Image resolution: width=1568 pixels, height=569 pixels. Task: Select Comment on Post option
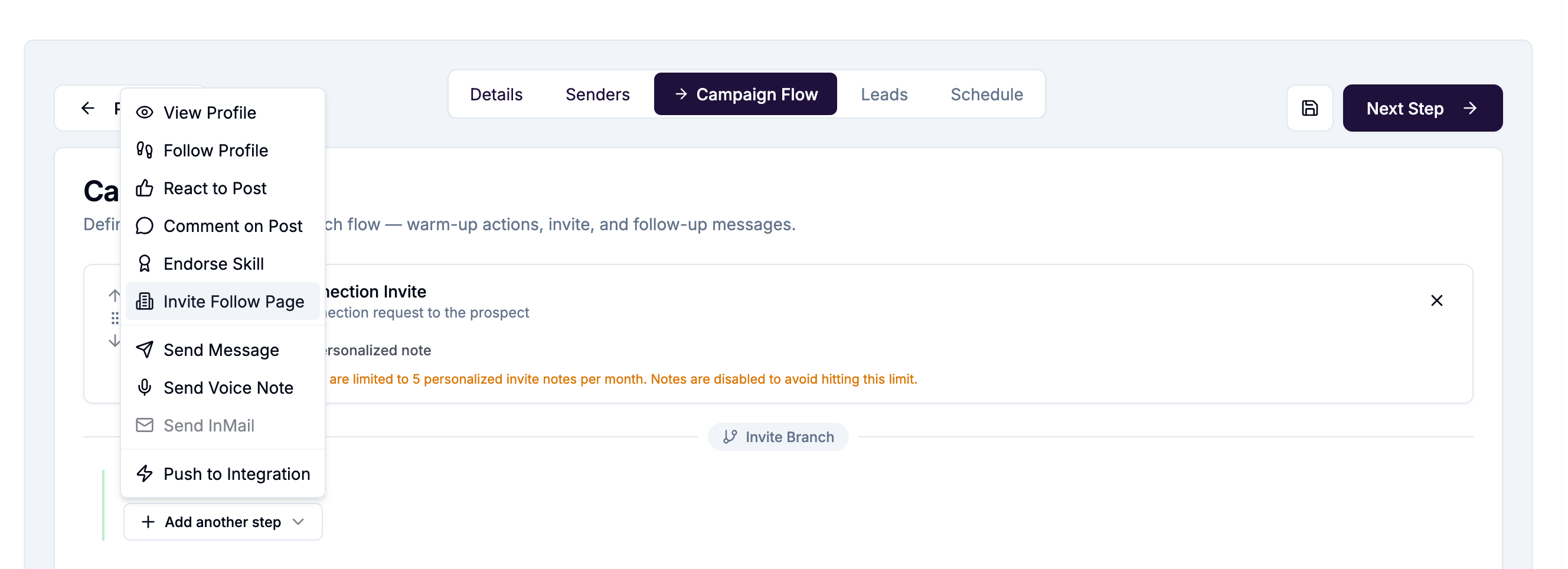223,226
